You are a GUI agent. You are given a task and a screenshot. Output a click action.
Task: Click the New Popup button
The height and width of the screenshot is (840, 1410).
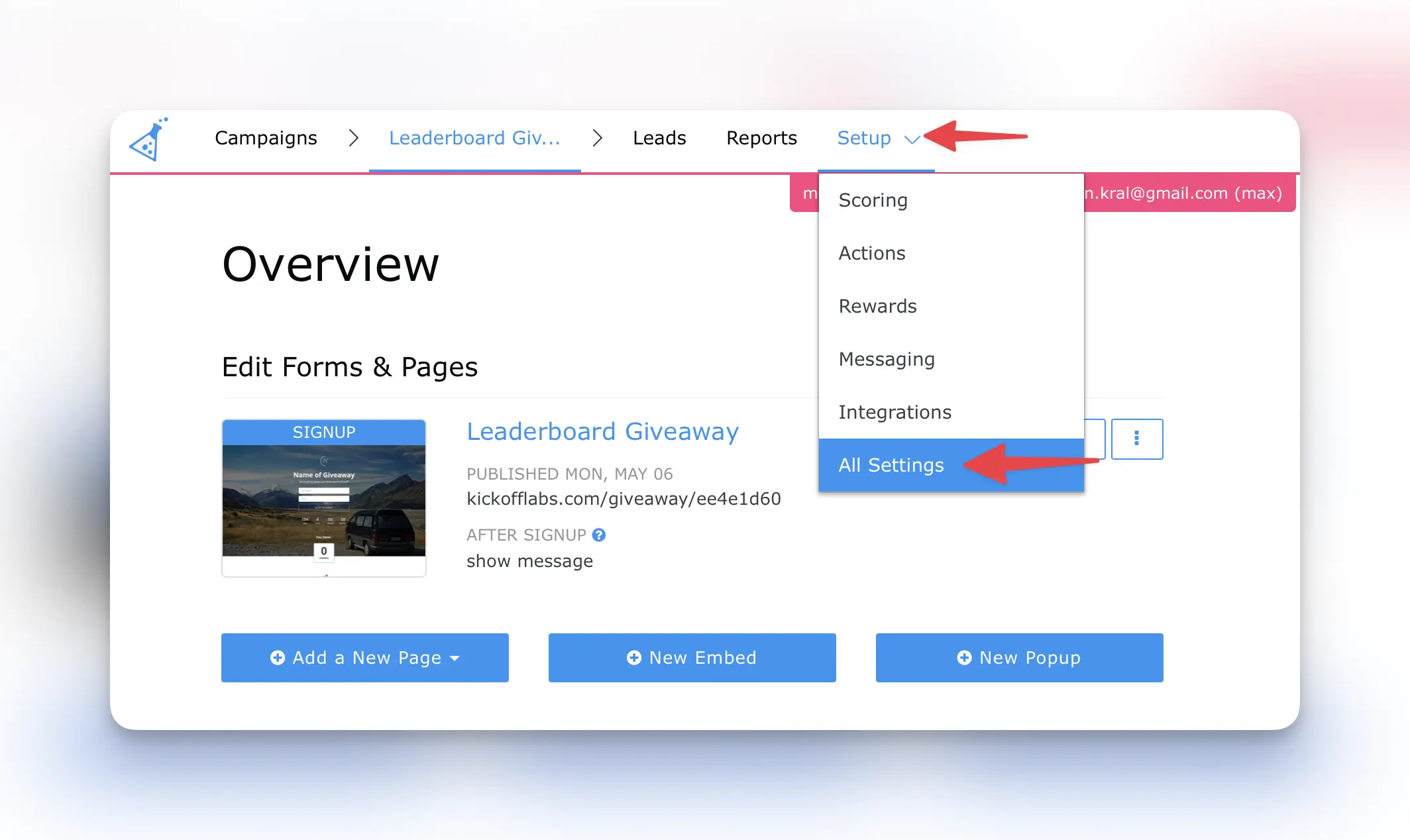(x=1019, y=657)
